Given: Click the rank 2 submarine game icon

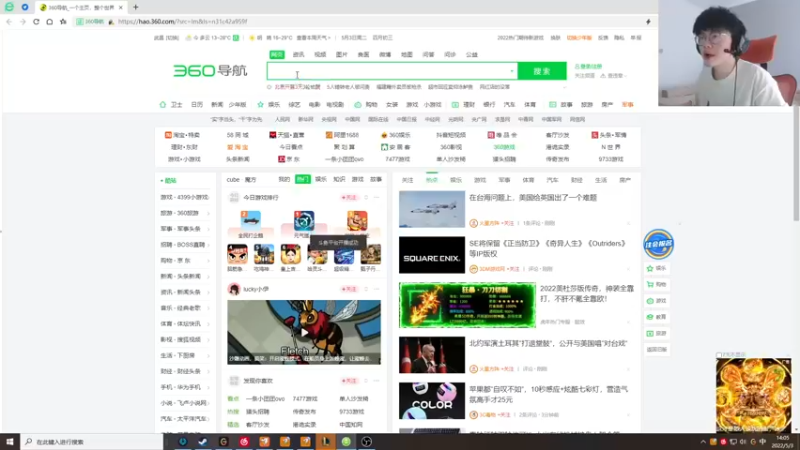Looking at the screenshot, I should point(251,221).
